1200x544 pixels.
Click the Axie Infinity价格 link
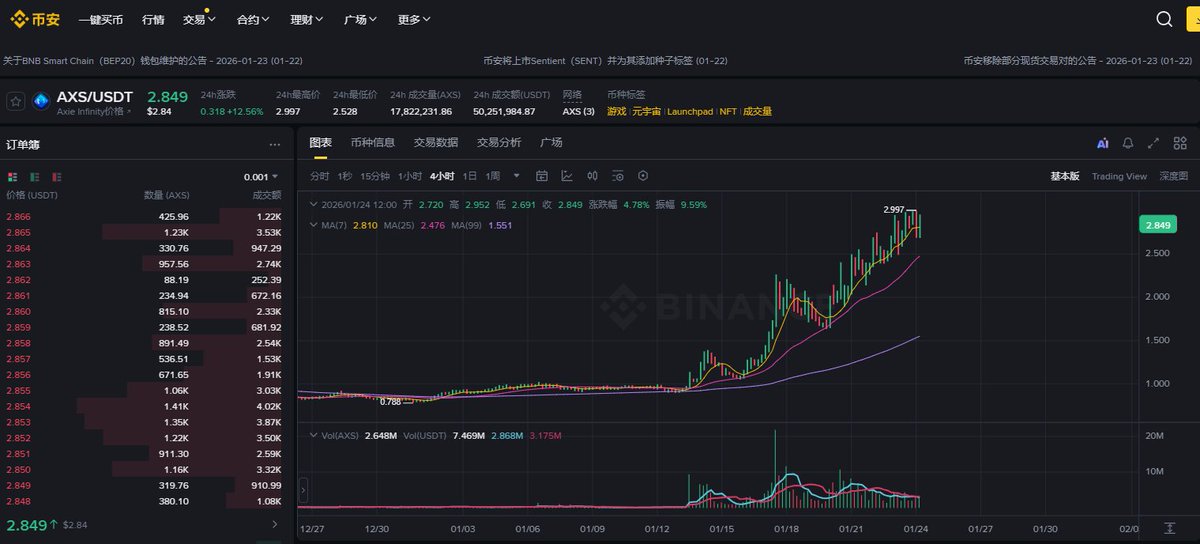[x=94, y=111]
